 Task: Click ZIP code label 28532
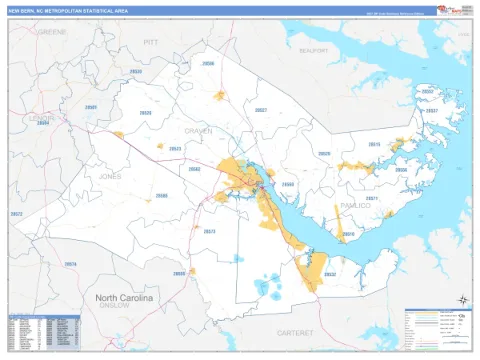point(330,275)
